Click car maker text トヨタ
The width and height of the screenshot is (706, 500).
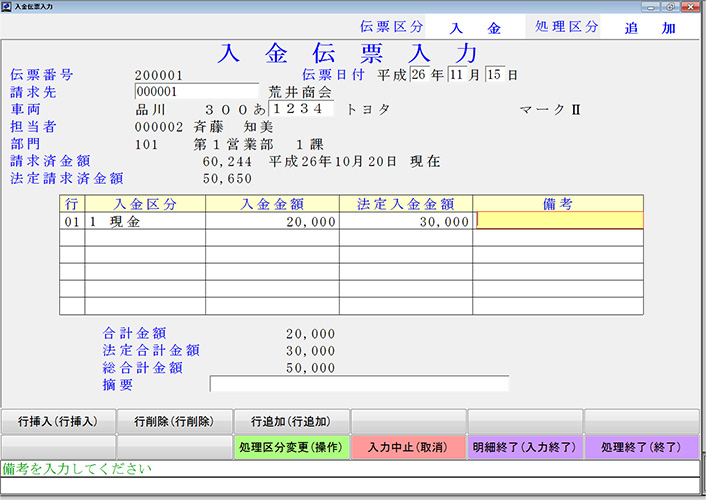[x=368, y=109]
